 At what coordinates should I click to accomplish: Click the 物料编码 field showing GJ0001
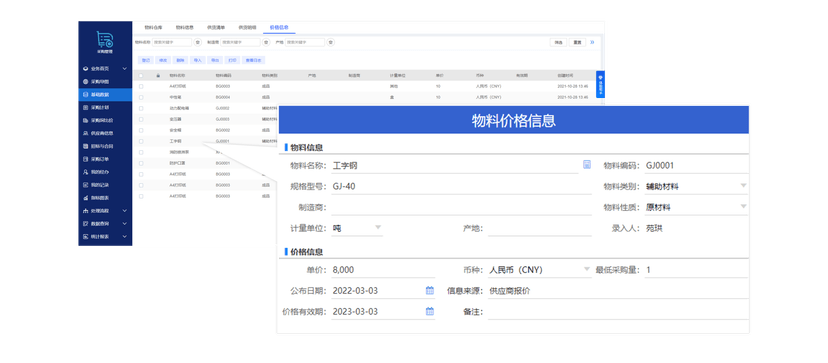pyautogui.click(x=696, y=165)
